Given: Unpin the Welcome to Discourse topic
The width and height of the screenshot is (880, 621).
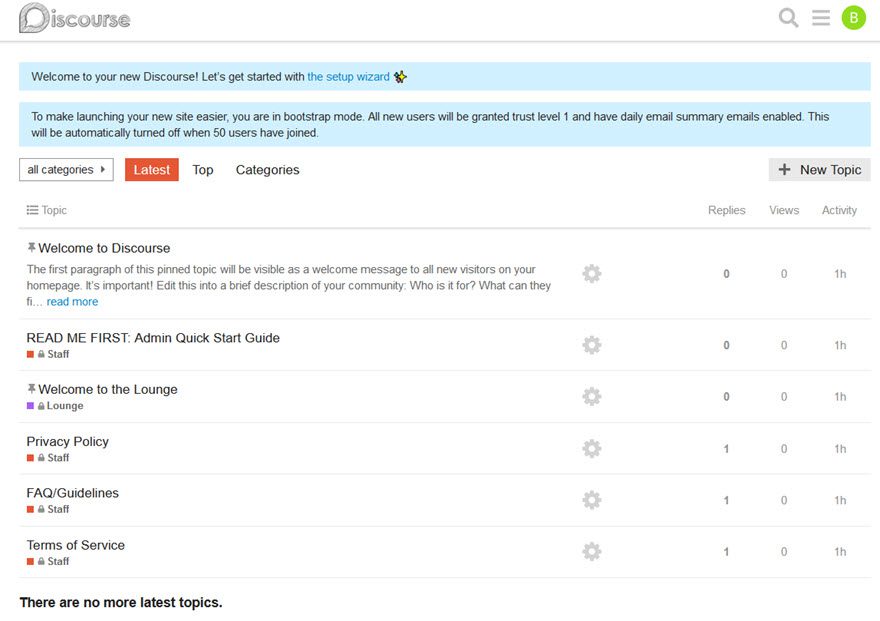Looking at the screenshot, I should tap(30, 246).
